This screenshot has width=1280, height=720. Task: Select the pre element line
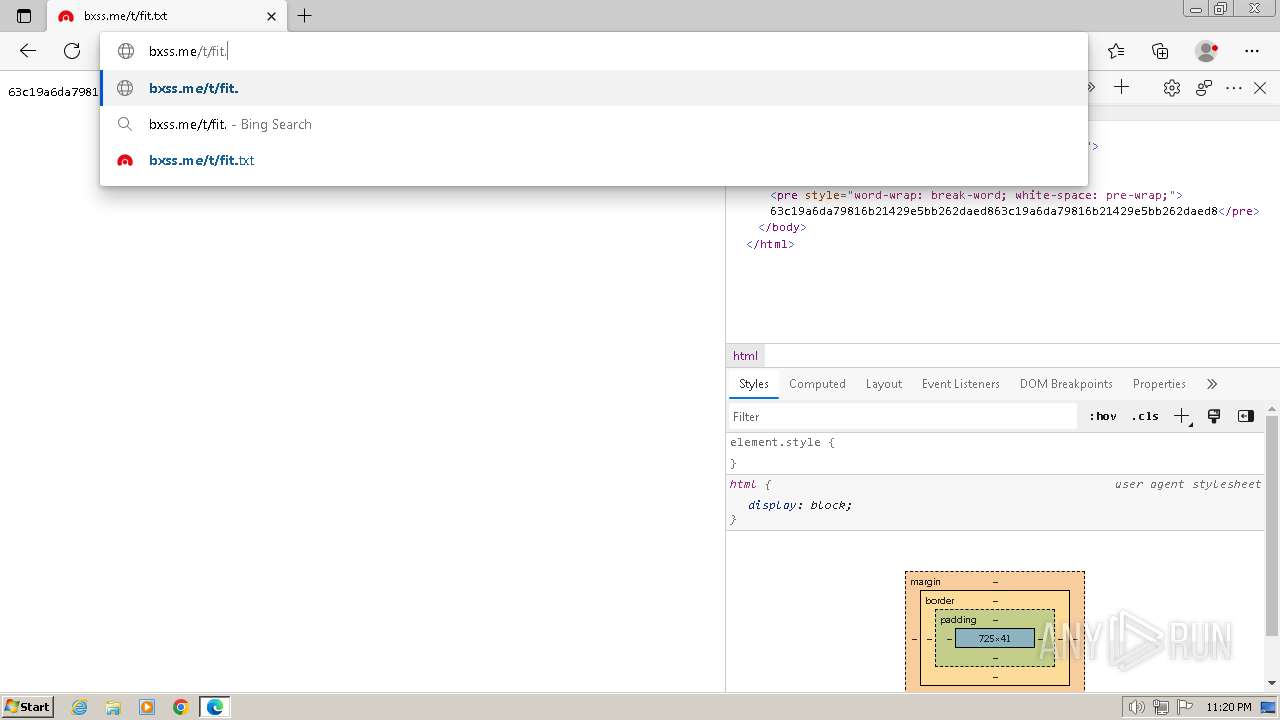coord(977,196)
